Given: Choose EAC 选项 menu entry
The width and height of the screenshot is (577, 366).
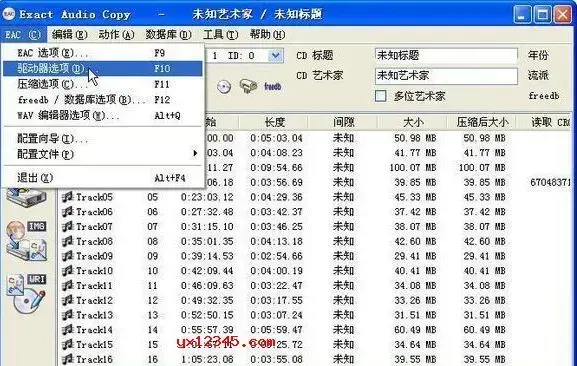Looking at the screenshot, I should [102, 53].
